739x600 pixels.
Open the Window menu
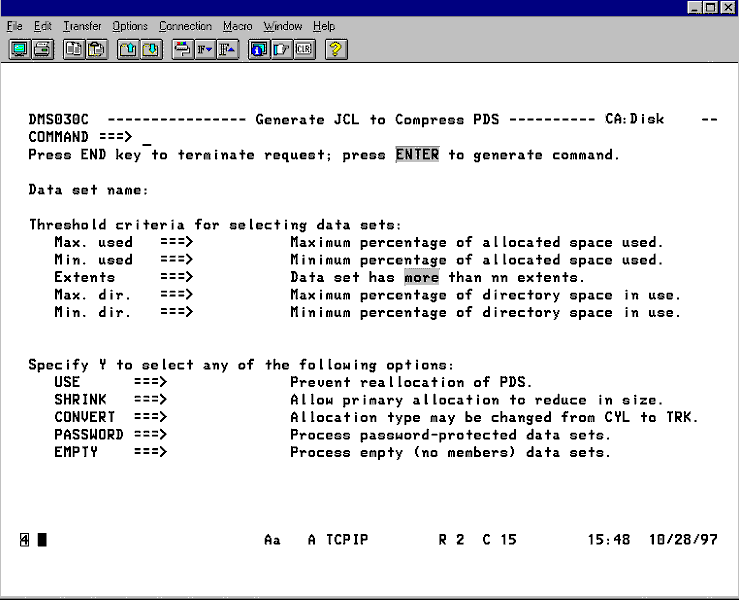pos(283,26)
